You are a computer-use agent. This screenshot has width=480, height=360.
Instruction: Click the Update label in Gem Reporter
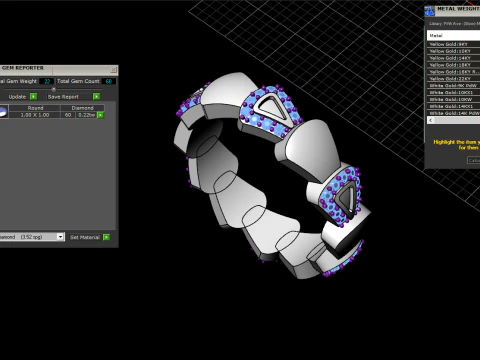[x=17, y=97]
